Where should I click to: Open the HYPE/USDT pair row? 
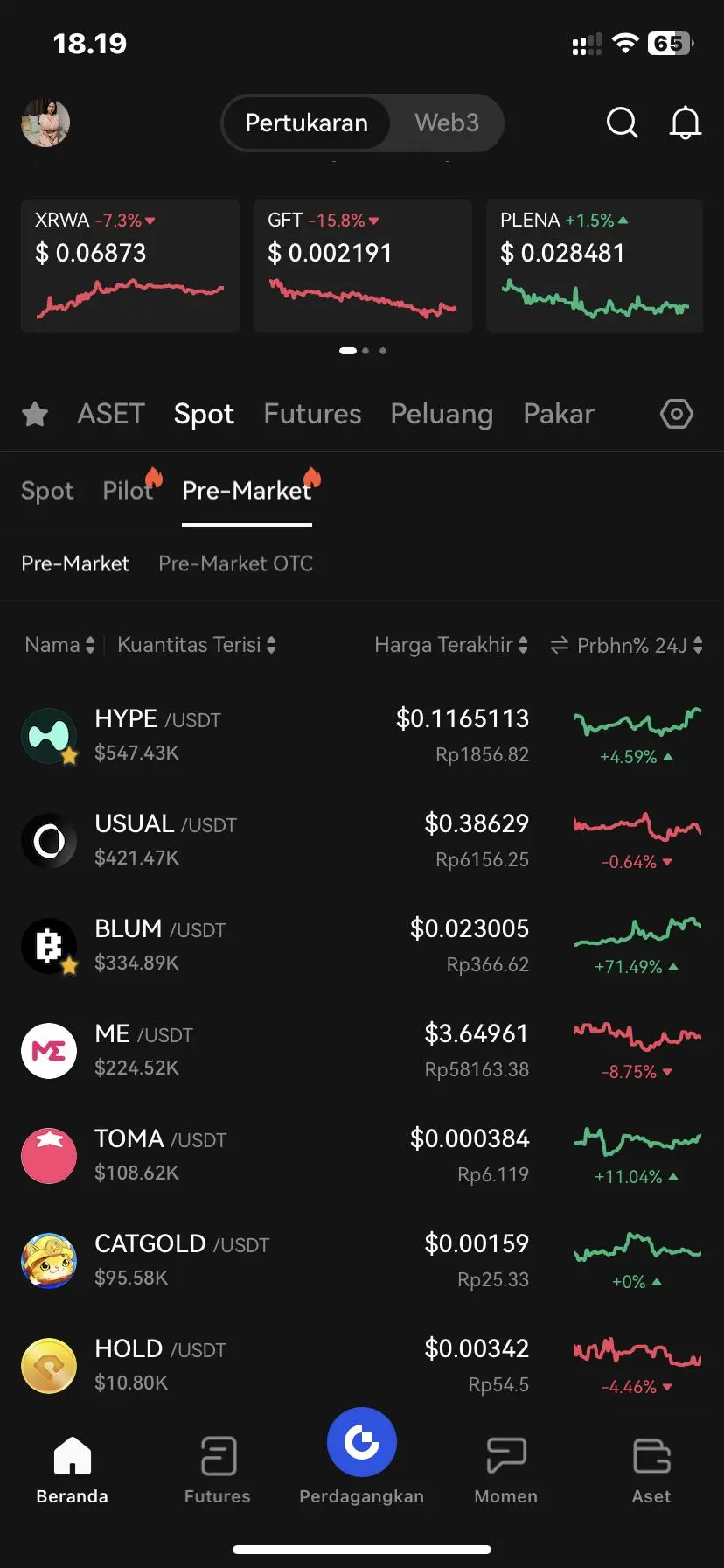click(x=262, y=735)
